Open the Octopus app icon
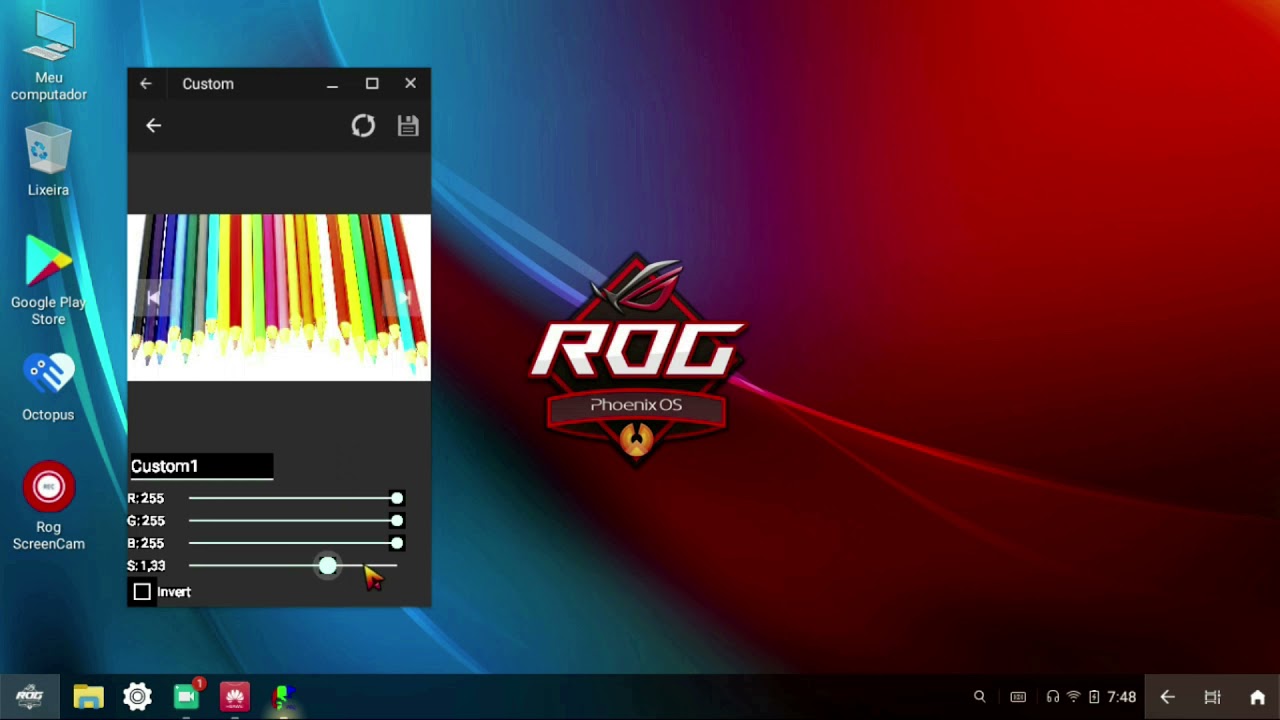 [48, 388]
